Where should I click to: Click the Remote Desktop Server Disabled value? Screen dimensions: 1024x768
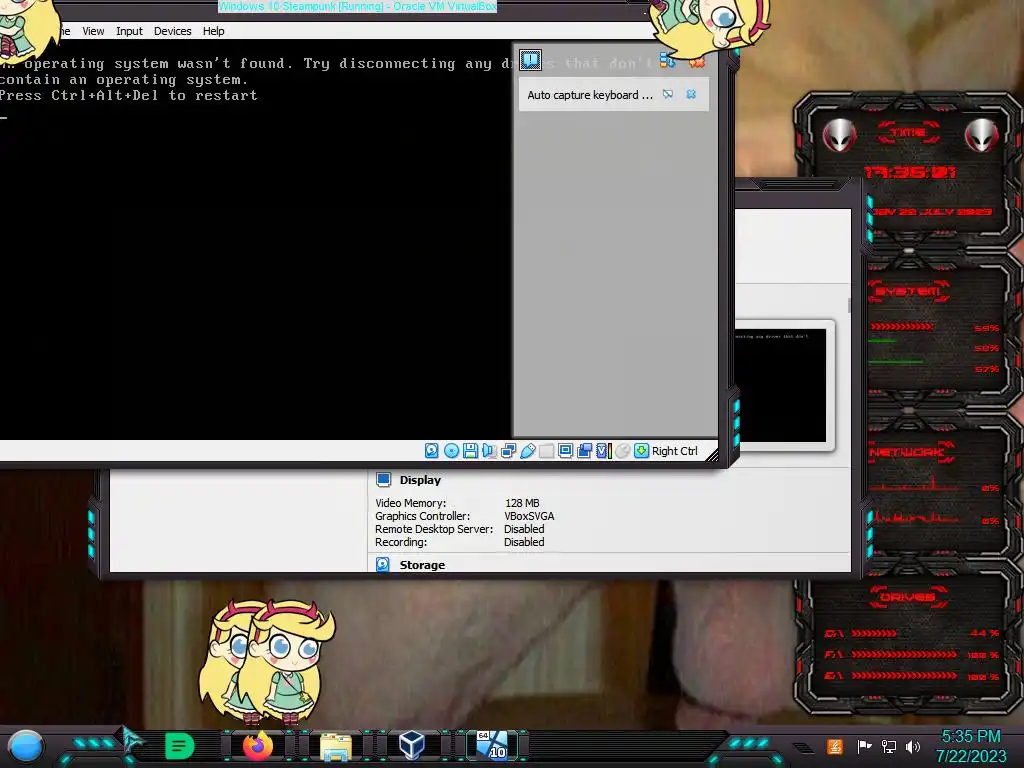click(524, 529)
